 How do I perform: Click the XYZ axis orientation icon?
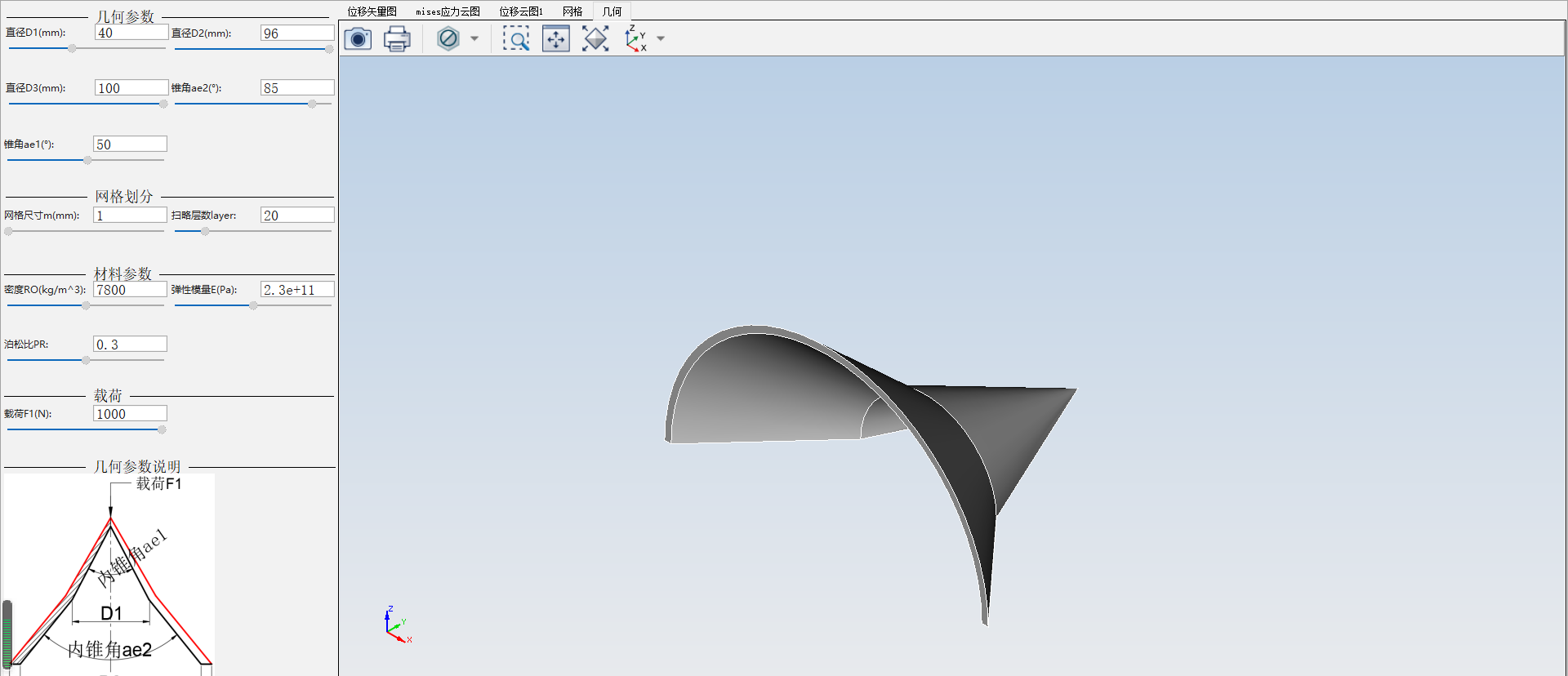635,38
